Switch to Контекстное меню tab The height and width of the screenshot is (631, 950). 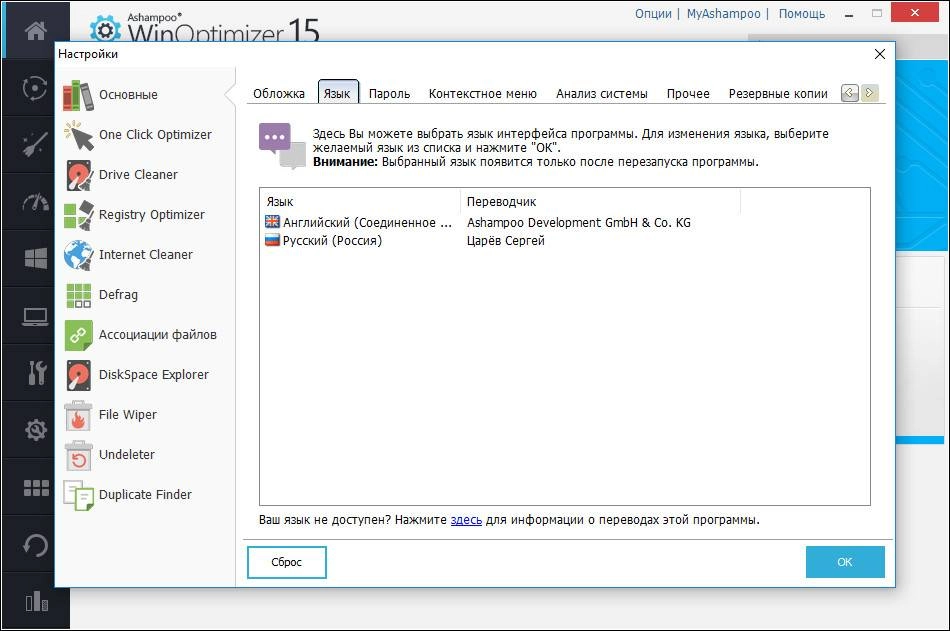pyautogui.click(x=482, y=93)
